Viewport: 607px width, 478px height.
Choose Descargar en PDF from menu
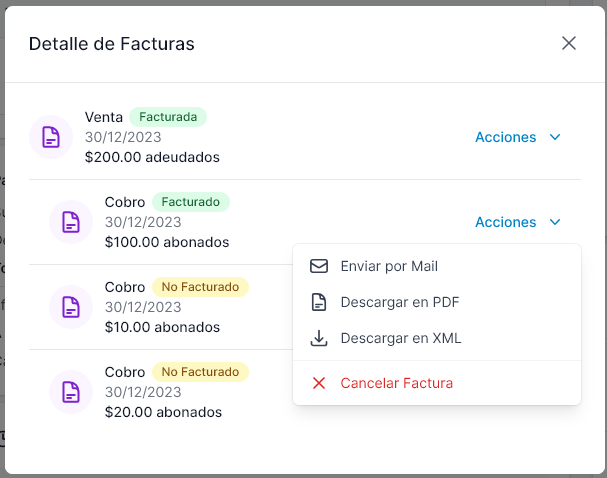coord(400,302)
